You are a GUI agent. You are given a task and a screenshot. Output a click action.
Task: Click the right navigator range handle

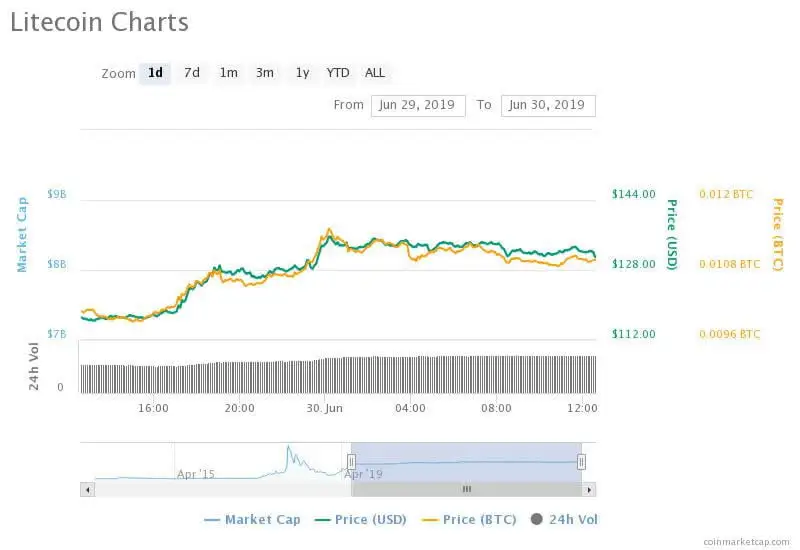pos(581,461)
